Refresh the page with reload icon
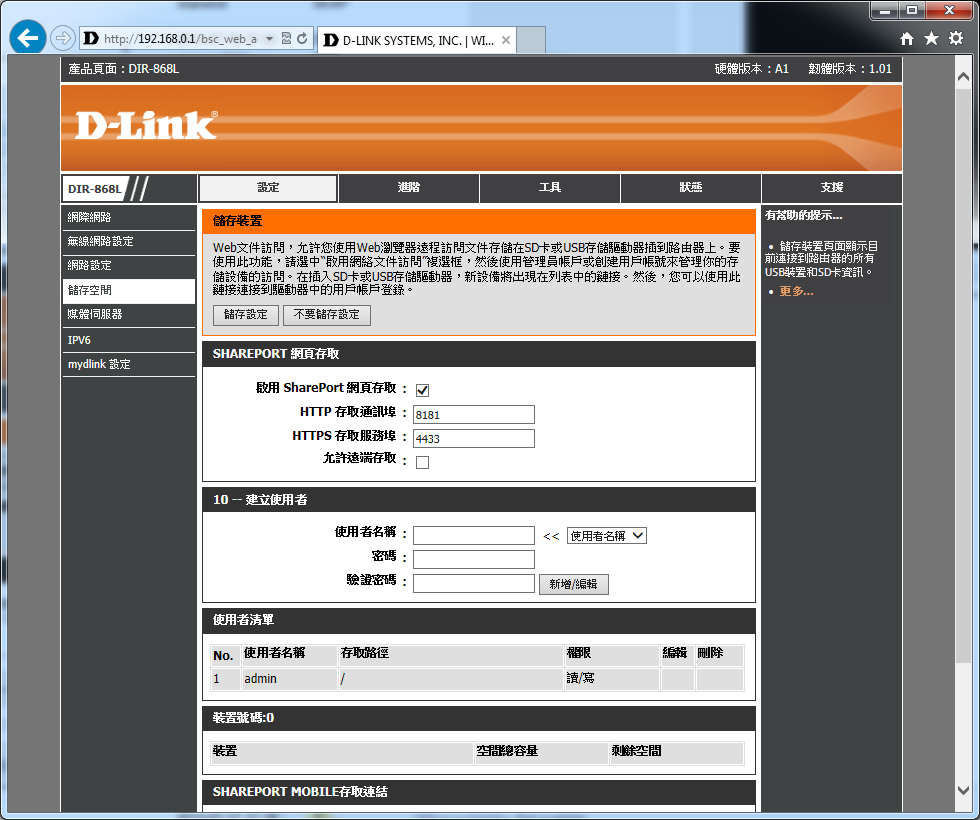 [x=303, y=39]
